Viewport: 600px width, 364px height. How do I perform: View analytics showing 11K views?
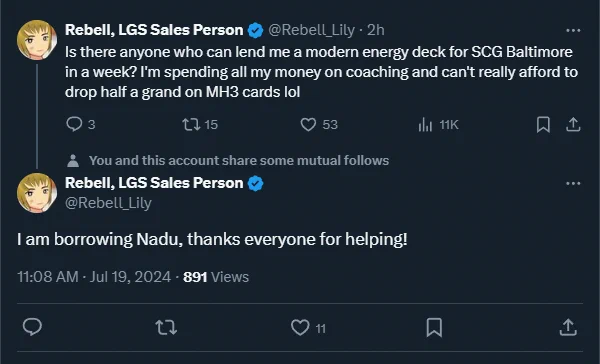click(x=438, y=124)
